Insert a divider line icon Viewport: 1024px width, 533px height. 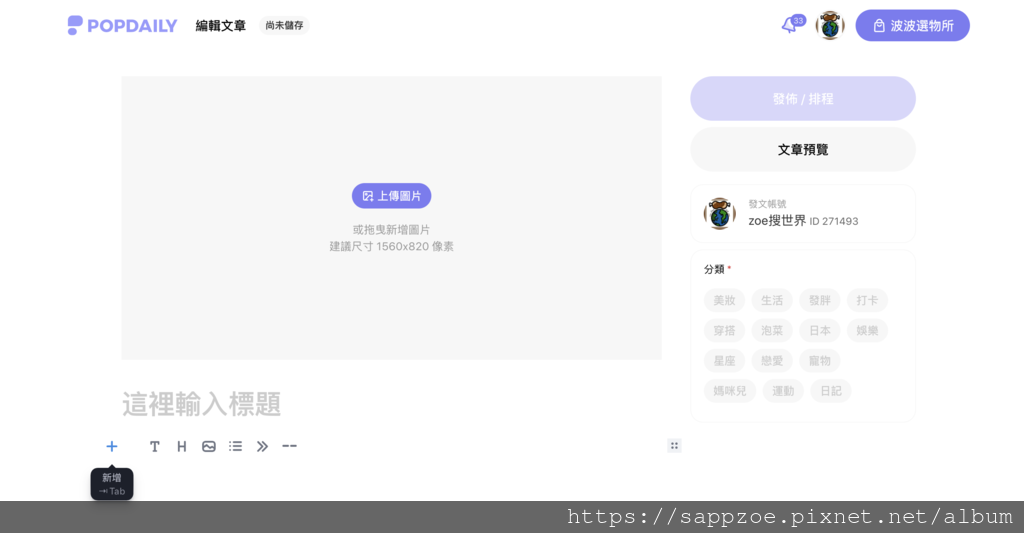coord(289,446)
